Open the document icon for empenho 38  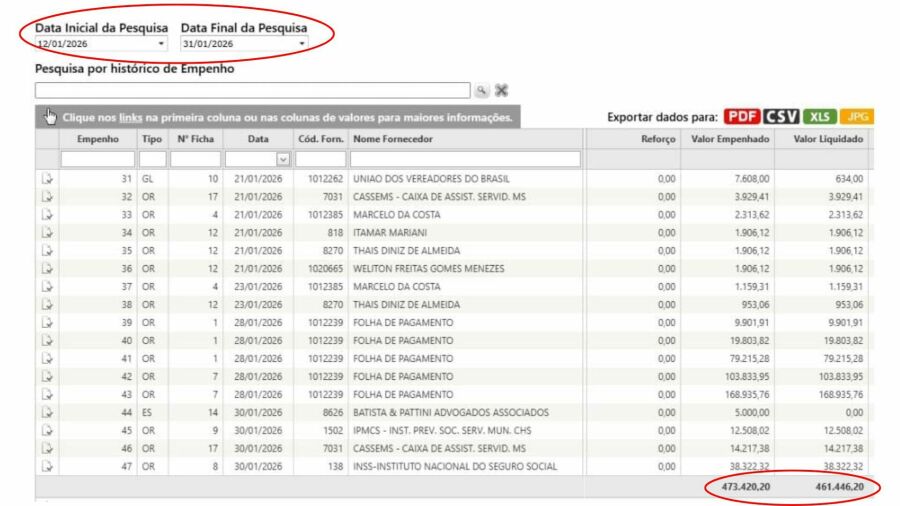[x=47, y=305]
